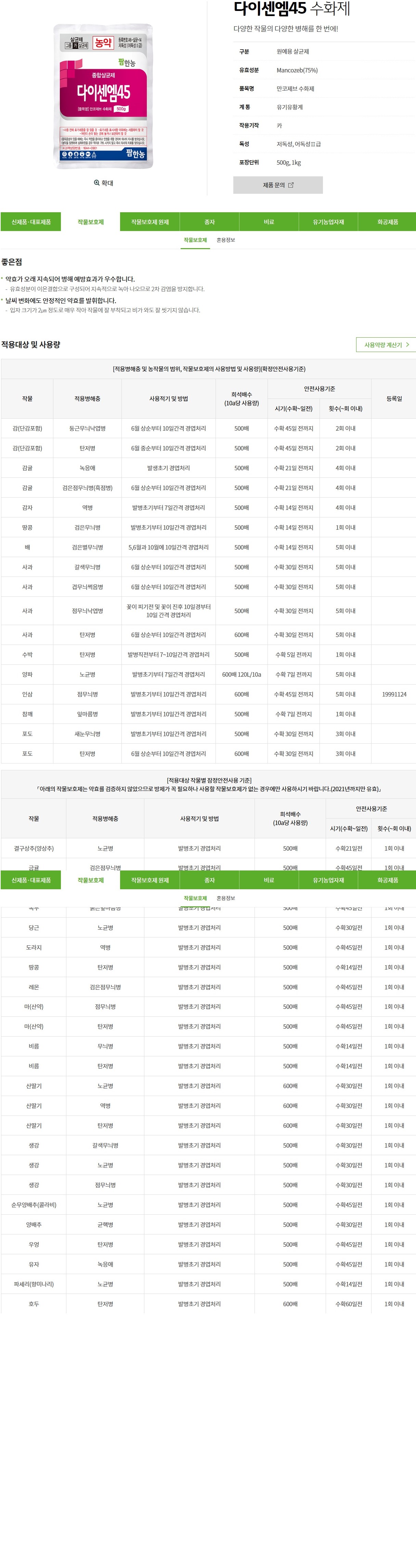Click the 잎마름병 cell in the 참깨 row
Image resolution: width=416 pixels, height=1568 pixels.
(x=88, y=714)
